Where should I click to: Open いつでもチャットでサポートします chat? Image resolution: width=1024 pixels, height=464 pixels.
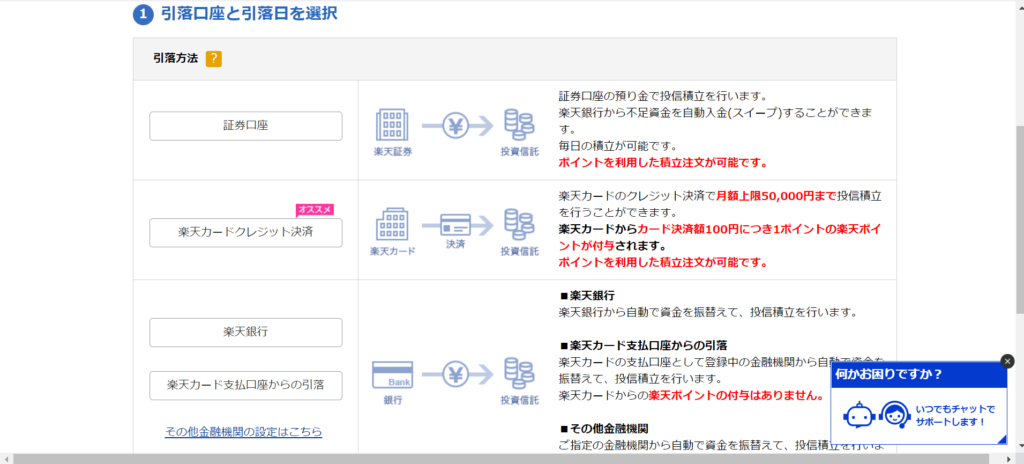(x=955, y=416)
